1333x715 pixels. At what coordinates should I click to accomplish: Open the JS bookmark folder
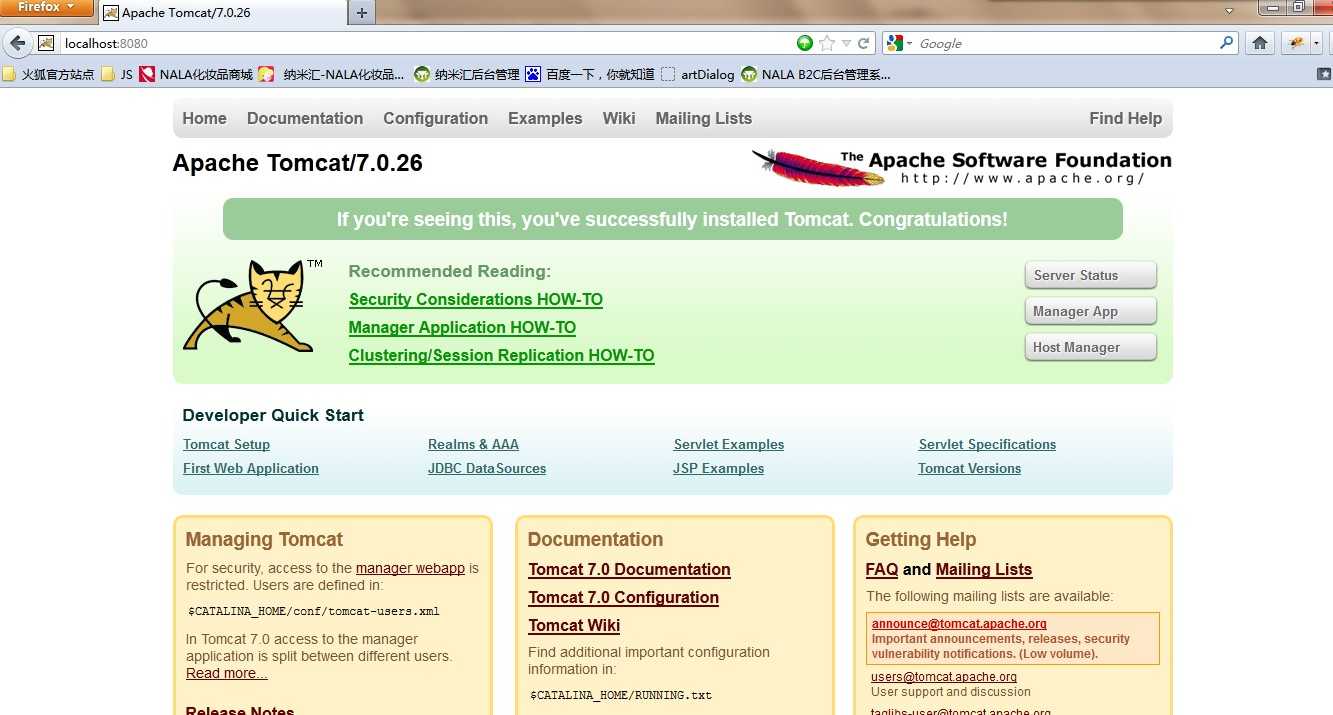117,74
